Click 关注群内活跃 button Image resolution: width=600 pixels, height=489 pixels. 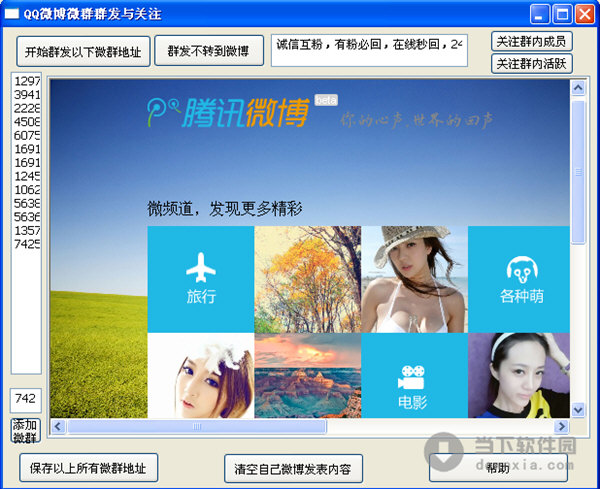(x=532, y=64)
